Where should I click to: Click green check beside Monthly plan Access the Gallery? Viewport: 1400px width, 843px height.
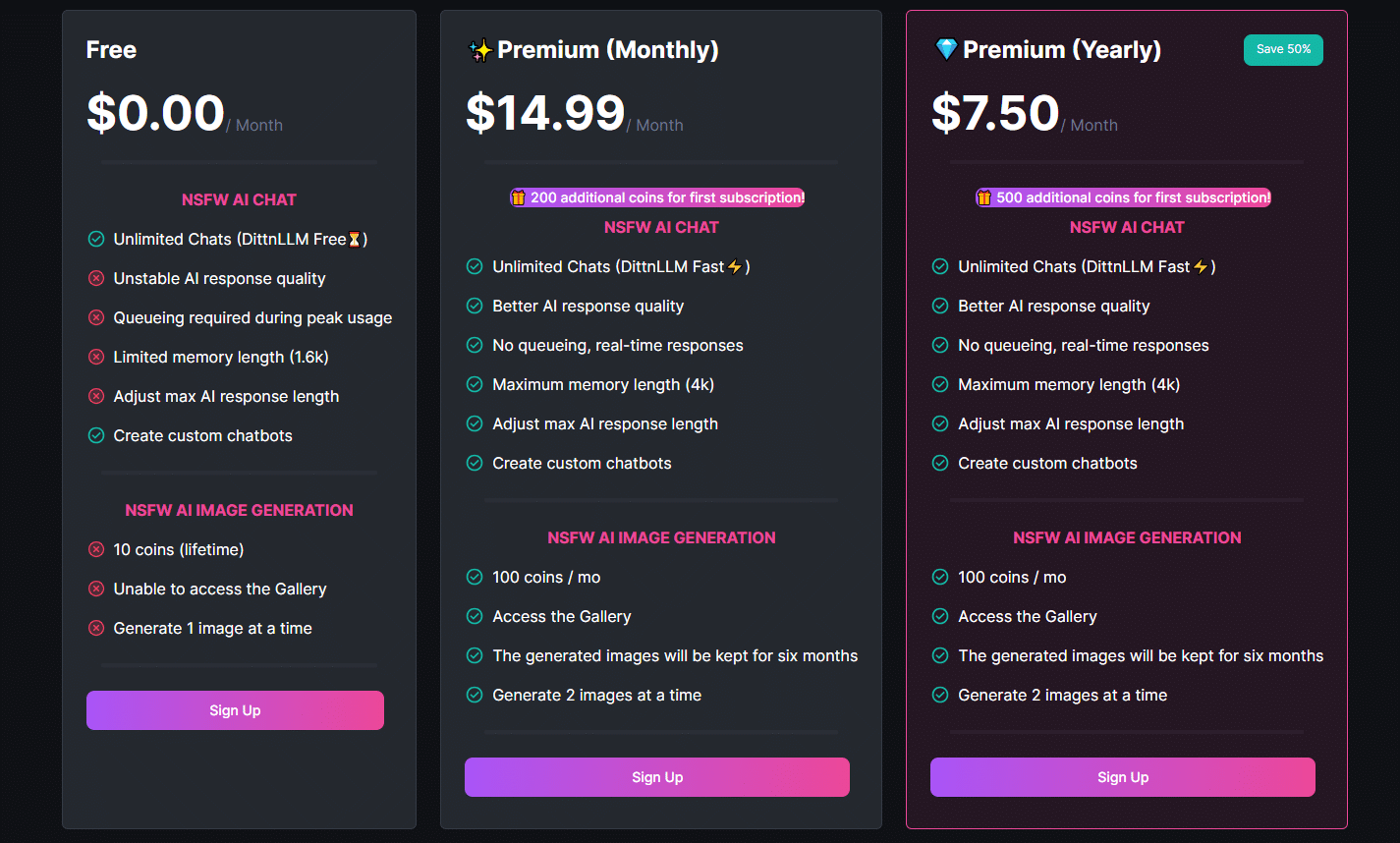tap(475, 616)
